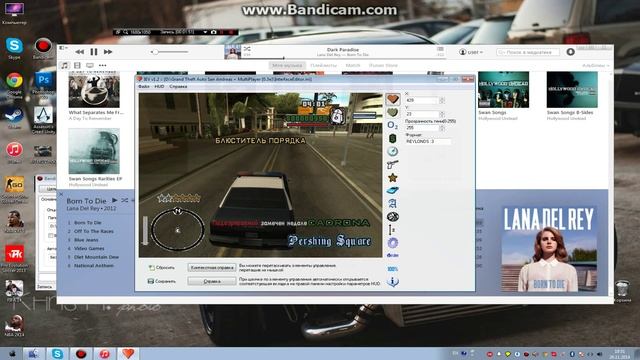
Task: Select the radar disc HUD element
Action: tap(393, 216)
